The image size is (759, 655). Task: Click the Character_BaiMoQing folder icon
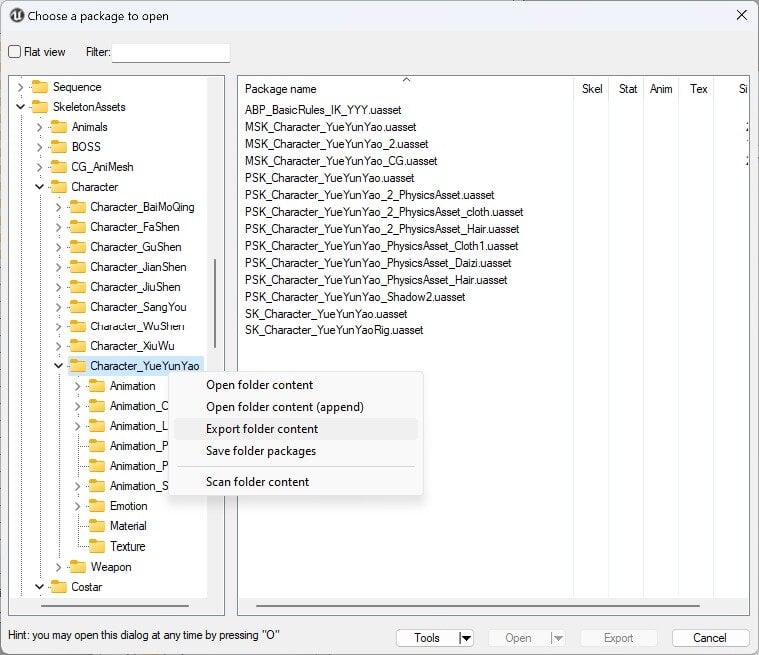click(x=77, y=207)
